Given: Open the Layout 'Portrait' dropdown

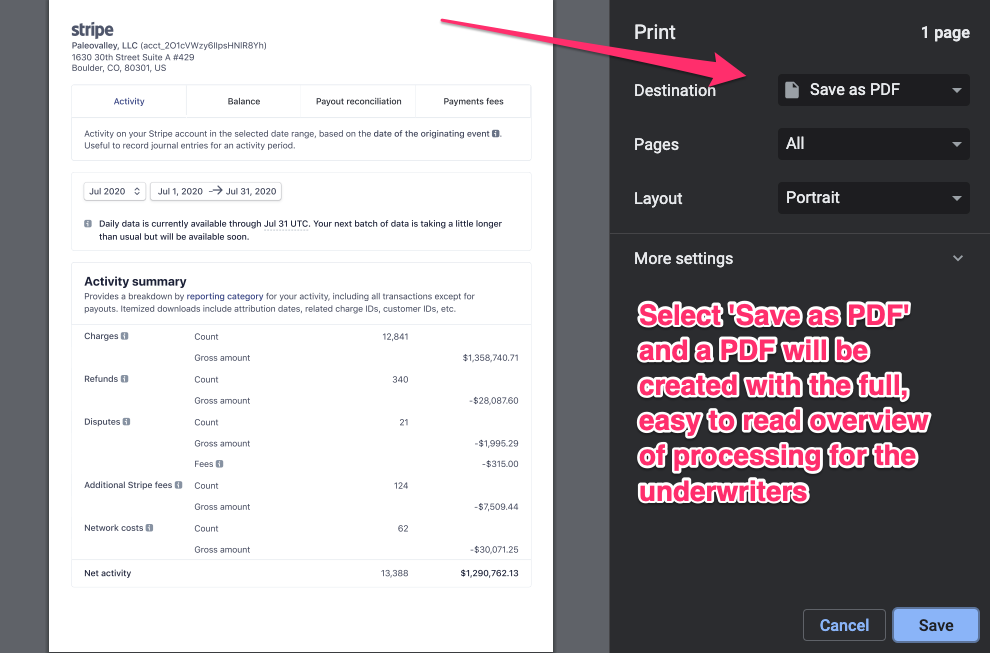Looking at the screenshot, I should 873,198.
